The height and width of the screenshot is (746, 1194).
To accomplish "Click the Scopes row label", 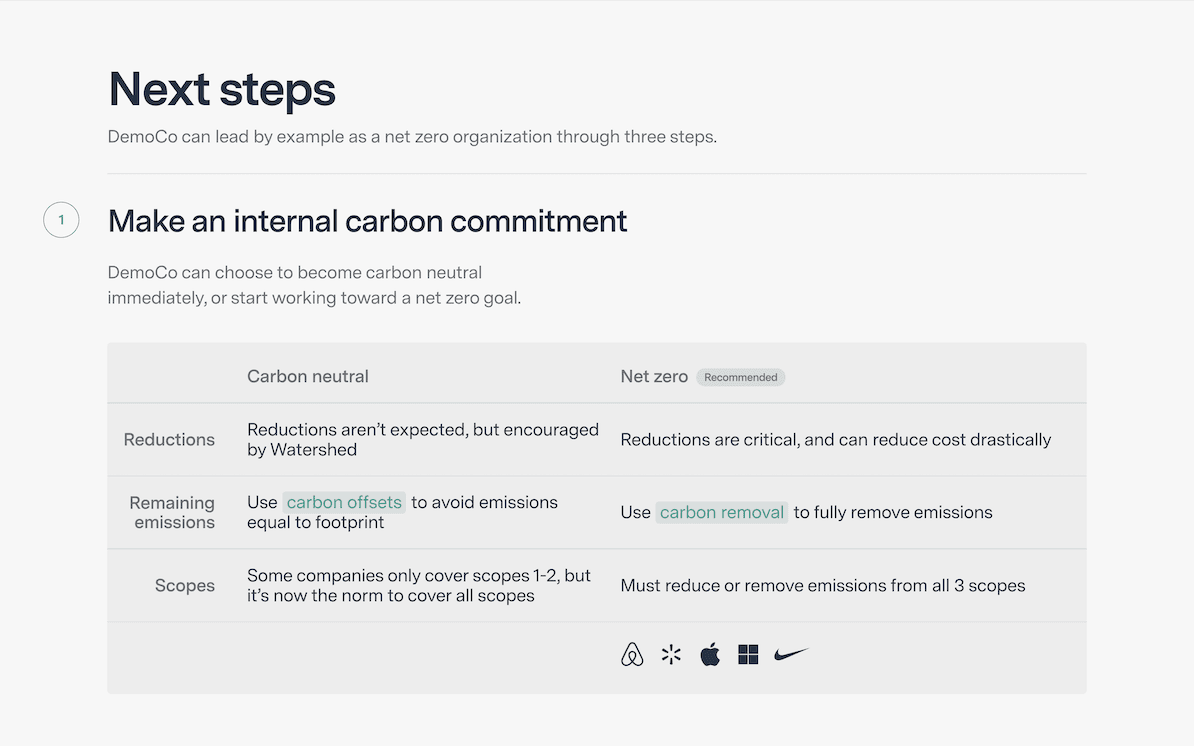I will coord(185,586).
